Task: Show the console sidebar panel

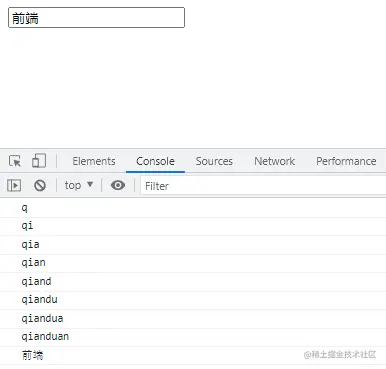Action: 14,185
